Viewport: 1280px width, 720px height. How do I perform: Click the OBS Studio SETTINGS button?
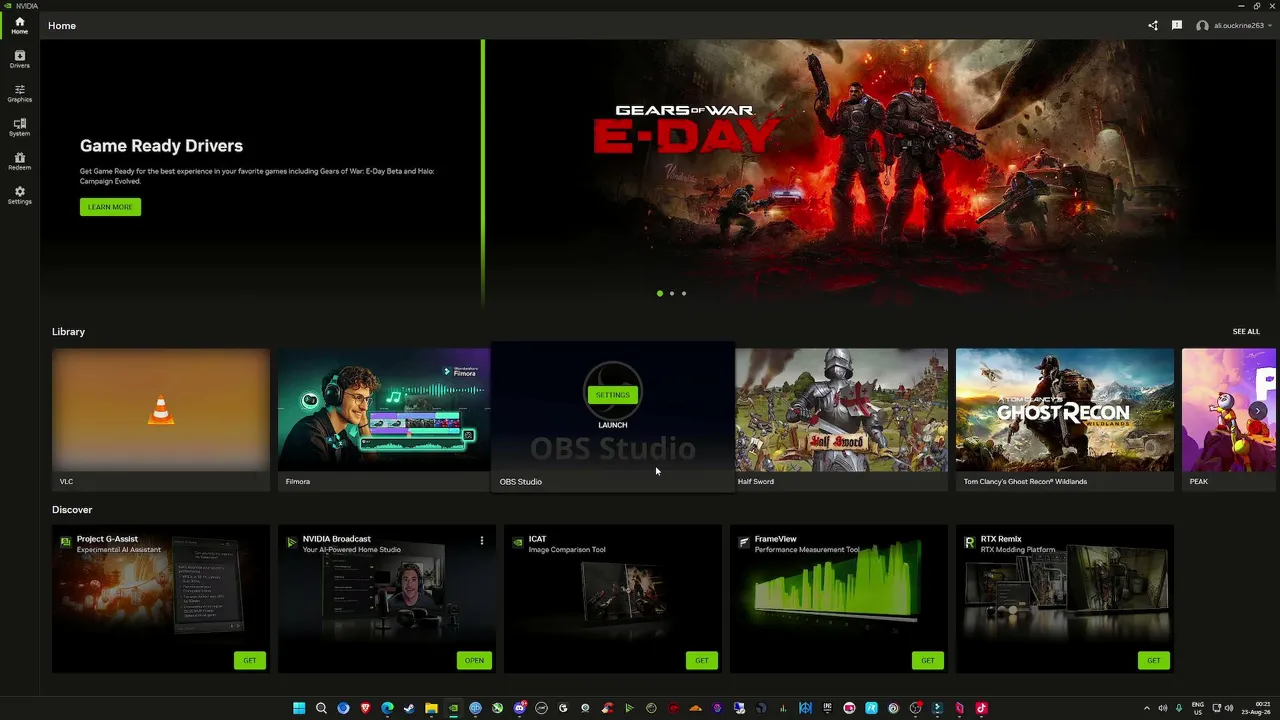pos(613,395)
